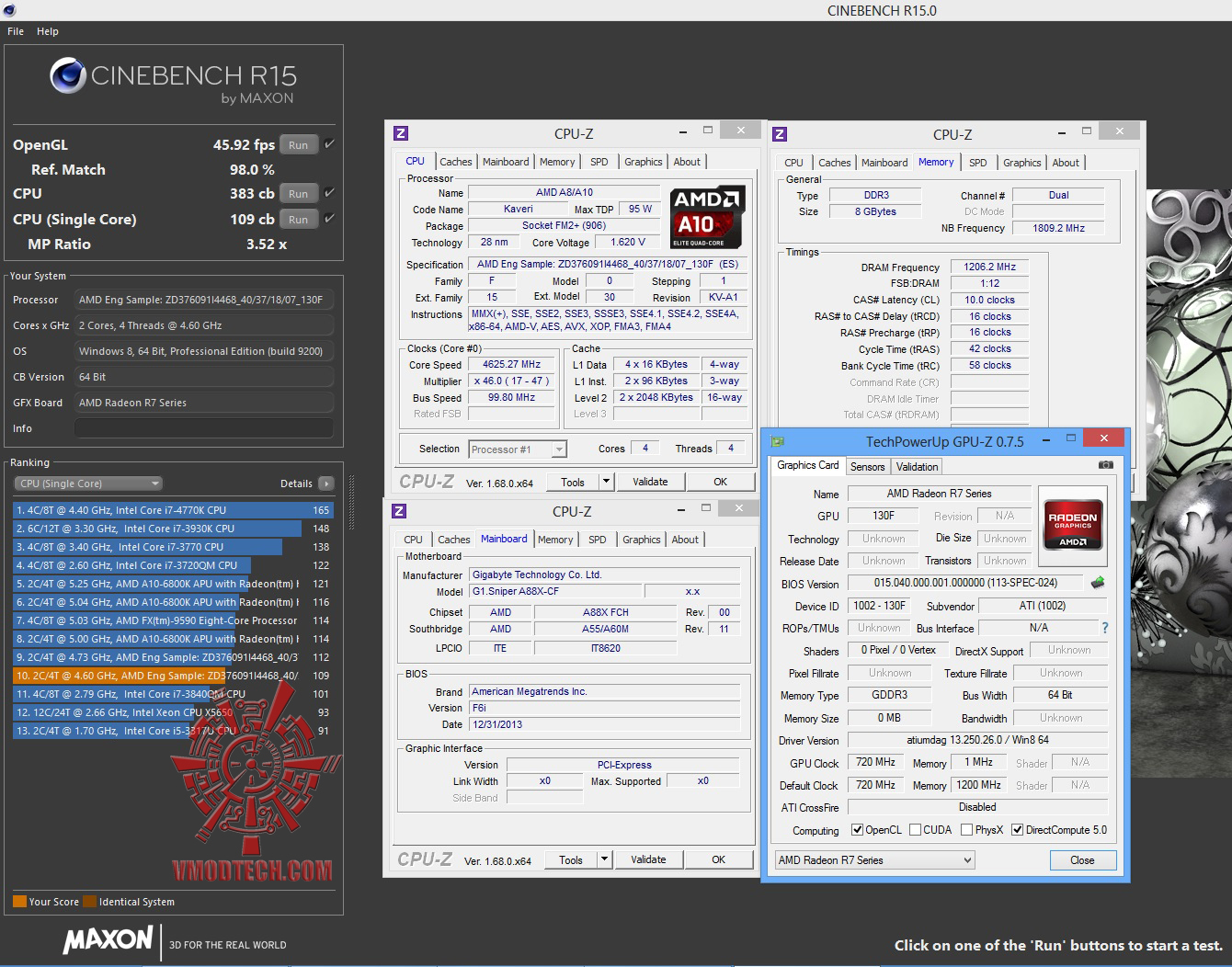Image resolution: width=1232 pixels, height=967 pixels.
Task: Run the CPU benchmark
Action: 299,193
